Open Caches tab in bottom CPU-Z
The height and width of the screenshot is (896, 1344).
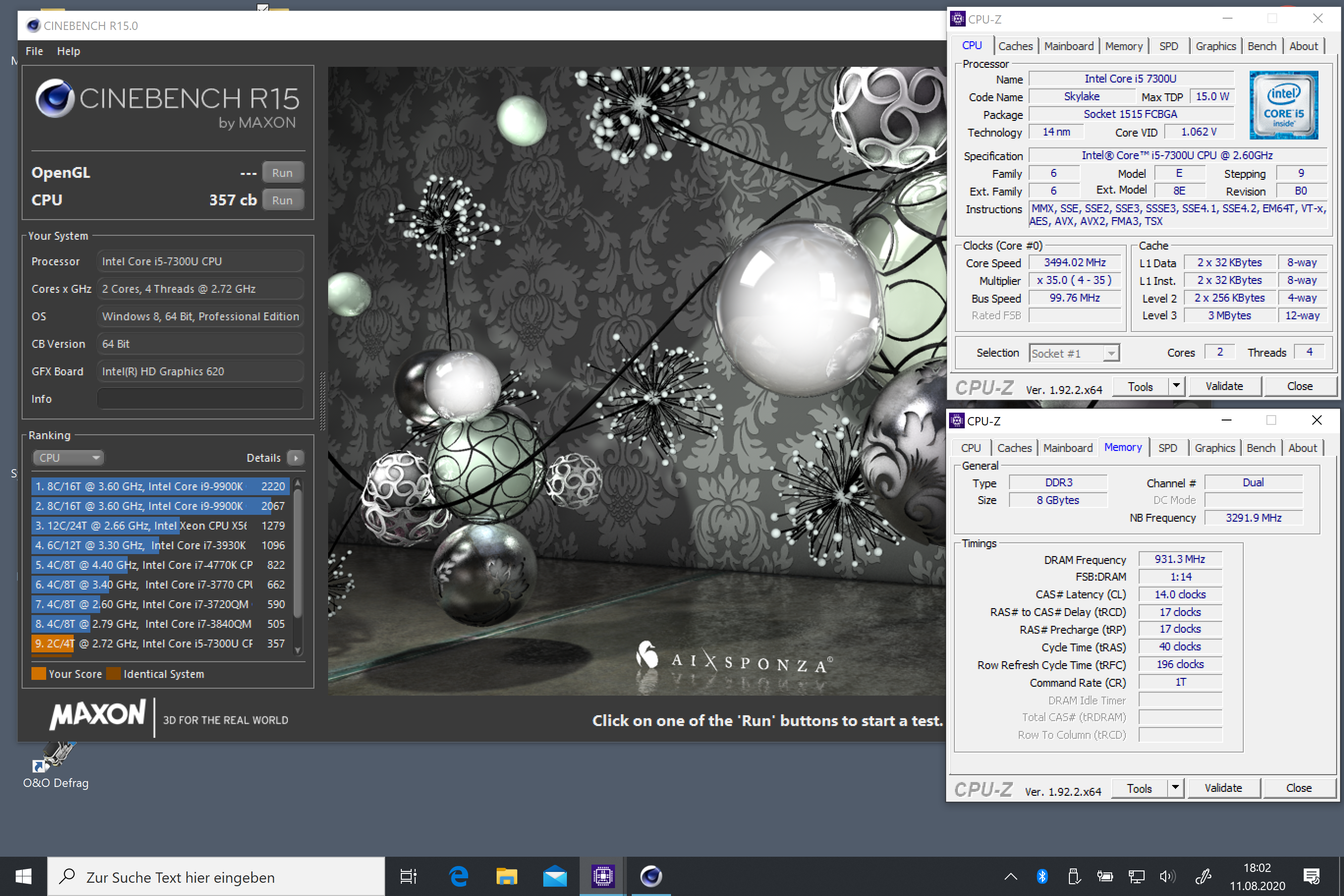coord(1014,448)
